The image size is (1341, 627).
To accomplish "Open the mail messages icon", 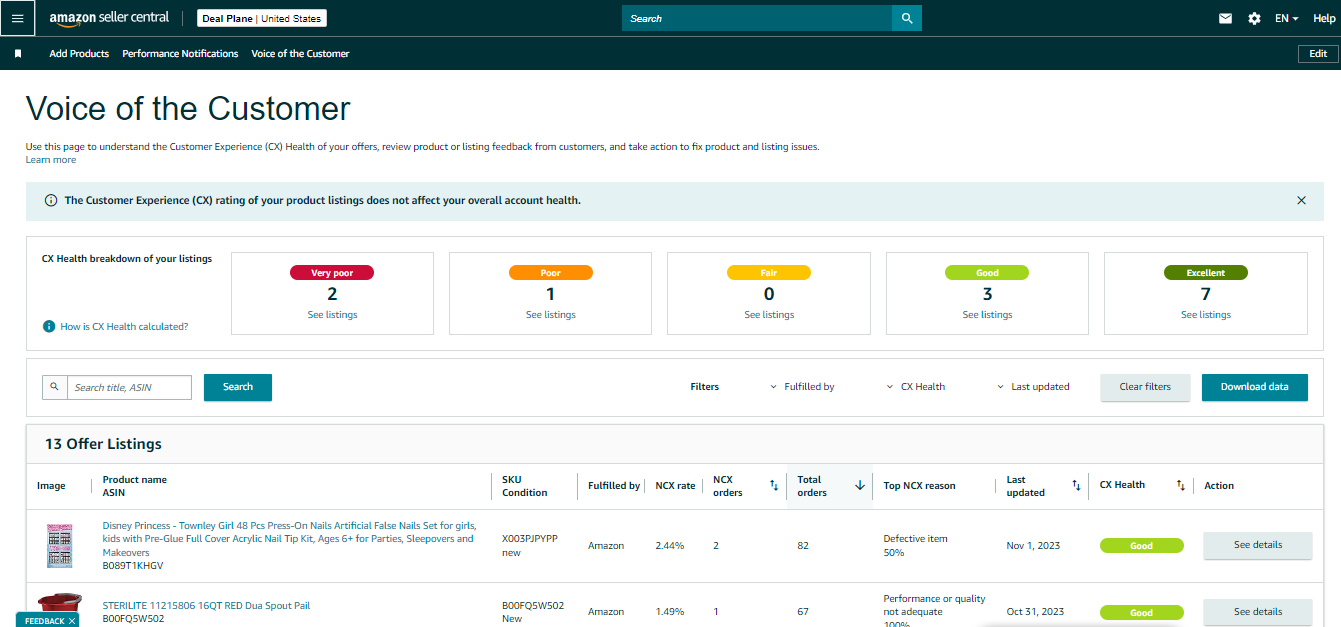I will pyautogui.click(x=1225, y=18).
